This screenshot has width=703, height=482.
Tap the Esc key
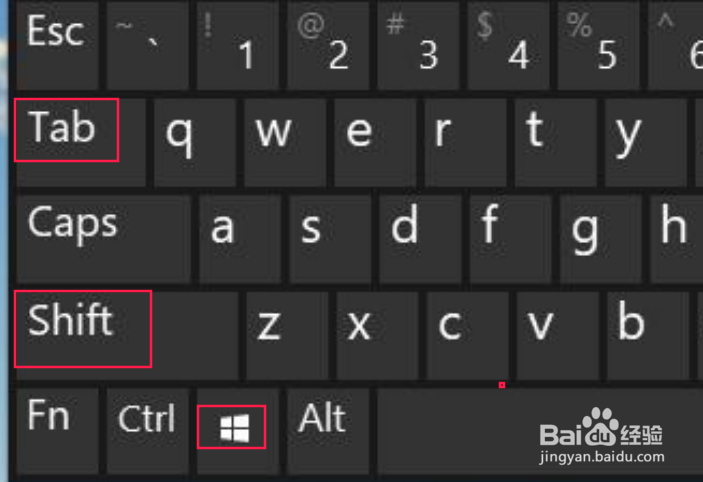coord(57,44)
